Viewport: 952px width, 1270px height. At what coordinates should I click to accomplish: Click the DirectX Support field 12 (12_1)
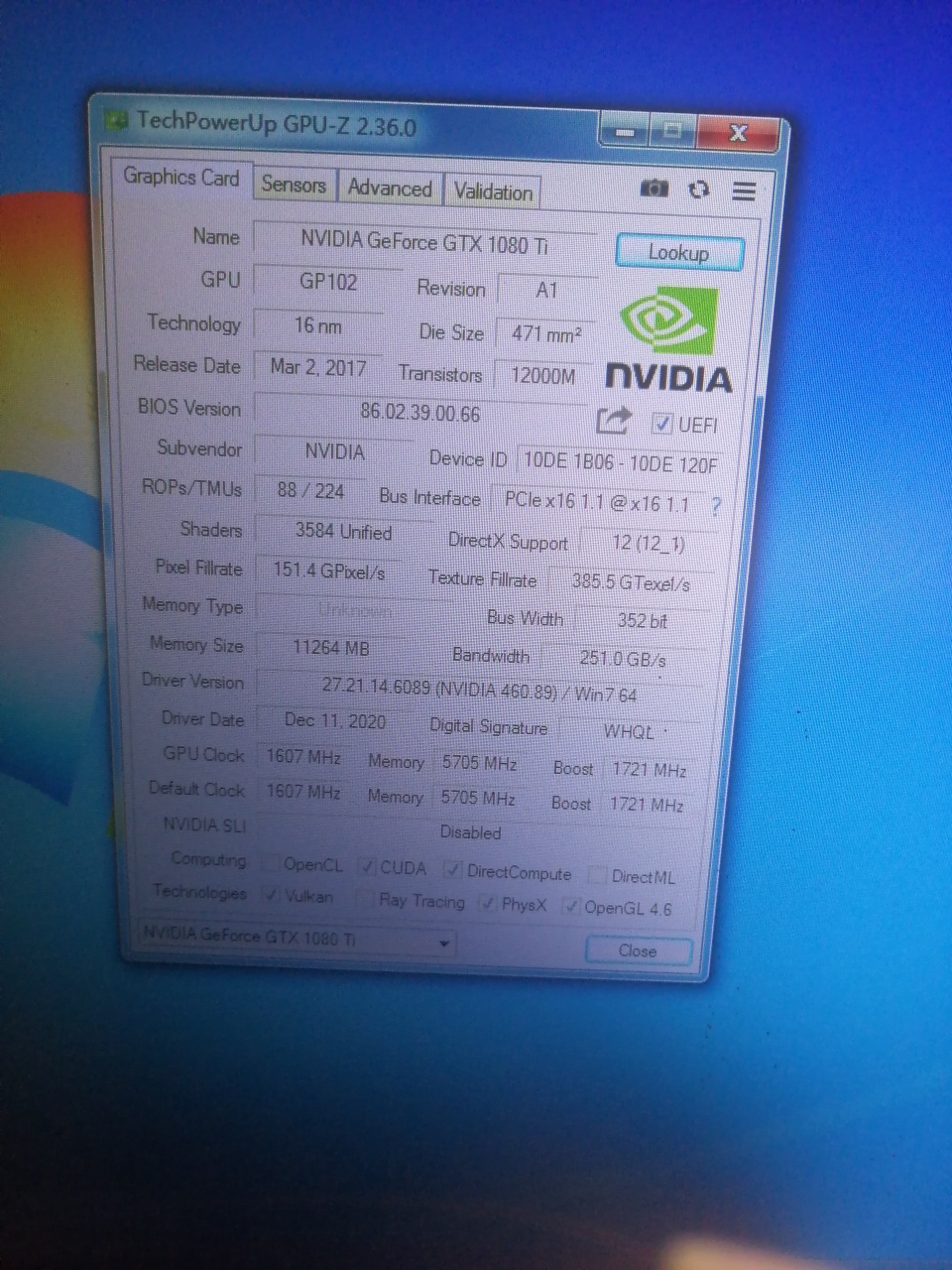point(649,544)
